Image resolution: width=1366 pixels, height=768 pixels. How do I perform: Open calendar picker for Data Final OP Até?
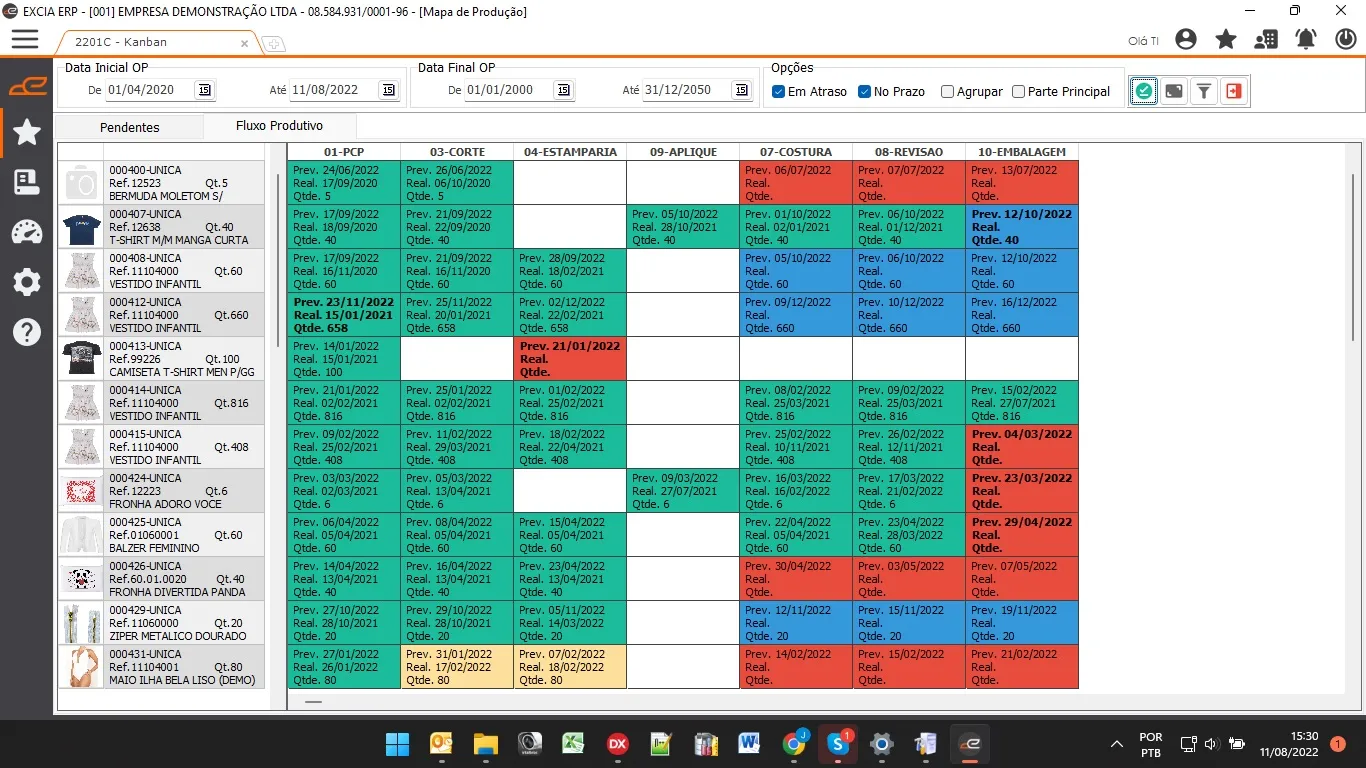point(741,90)
